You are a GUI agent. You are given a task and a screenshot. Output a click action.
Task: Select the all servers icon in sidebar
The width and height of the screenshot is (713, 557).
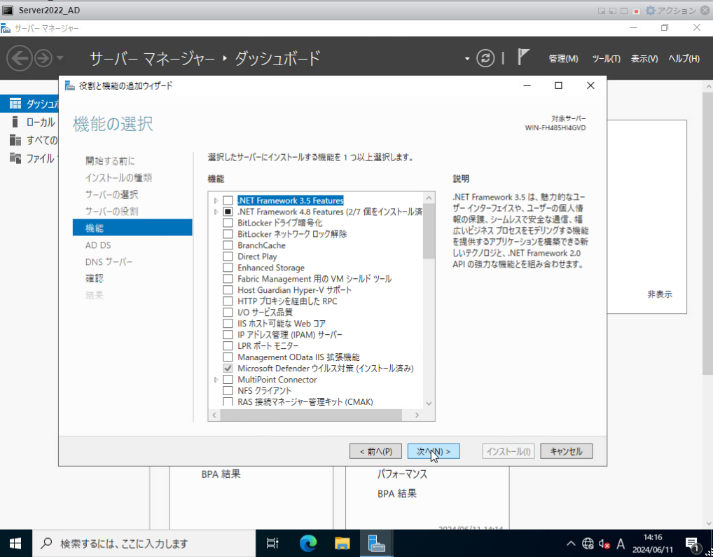pos(15,140)
